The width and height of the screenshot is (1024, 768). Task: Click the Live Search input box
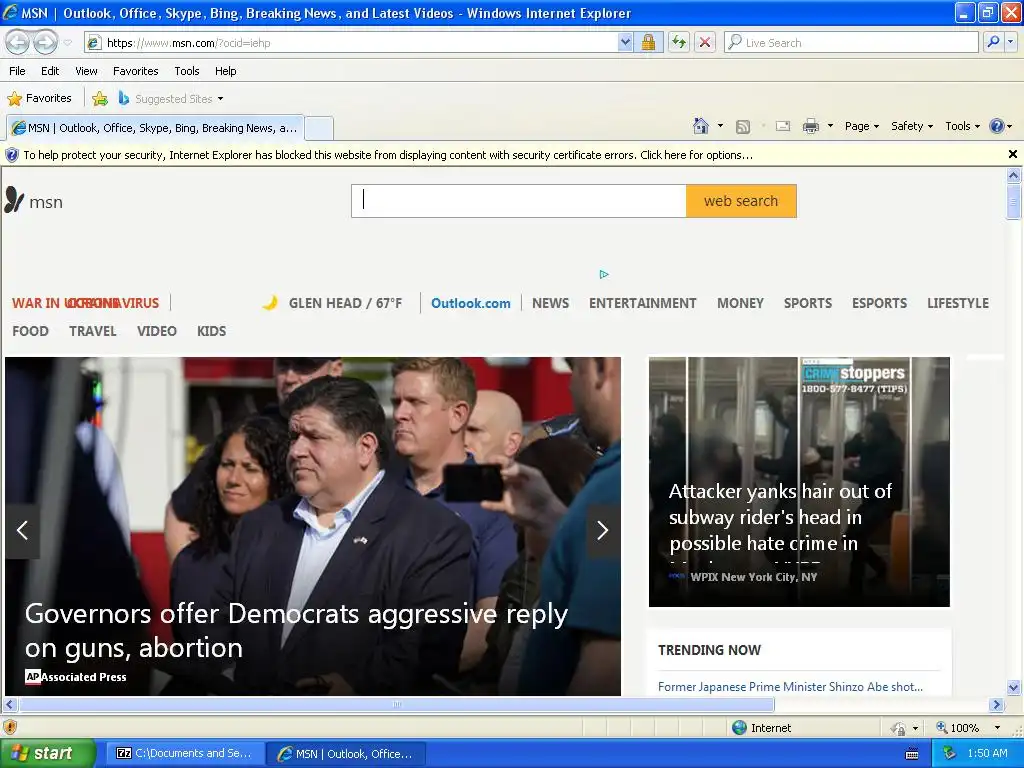[x=851, y=43]
